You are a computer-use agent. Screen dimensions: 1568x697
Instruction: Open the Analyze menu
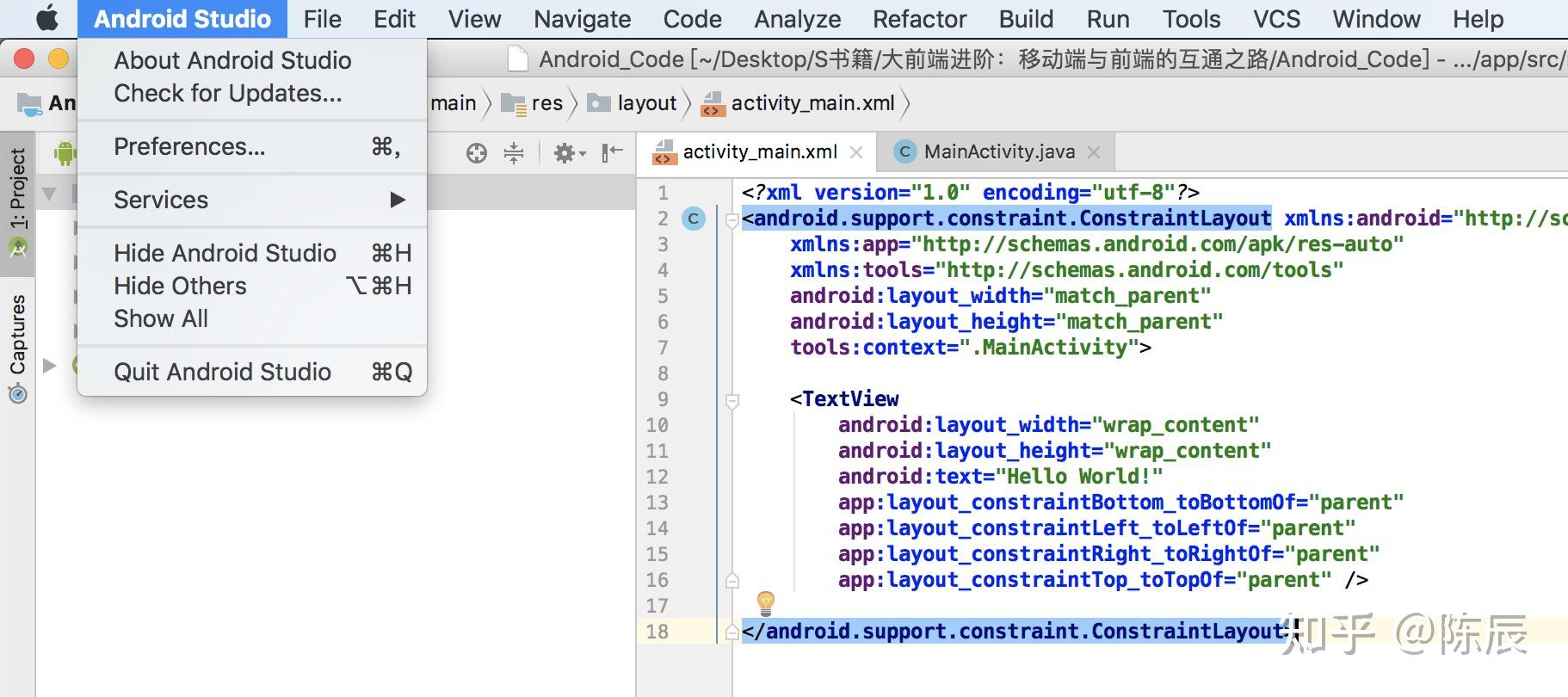tap(798, 19)
